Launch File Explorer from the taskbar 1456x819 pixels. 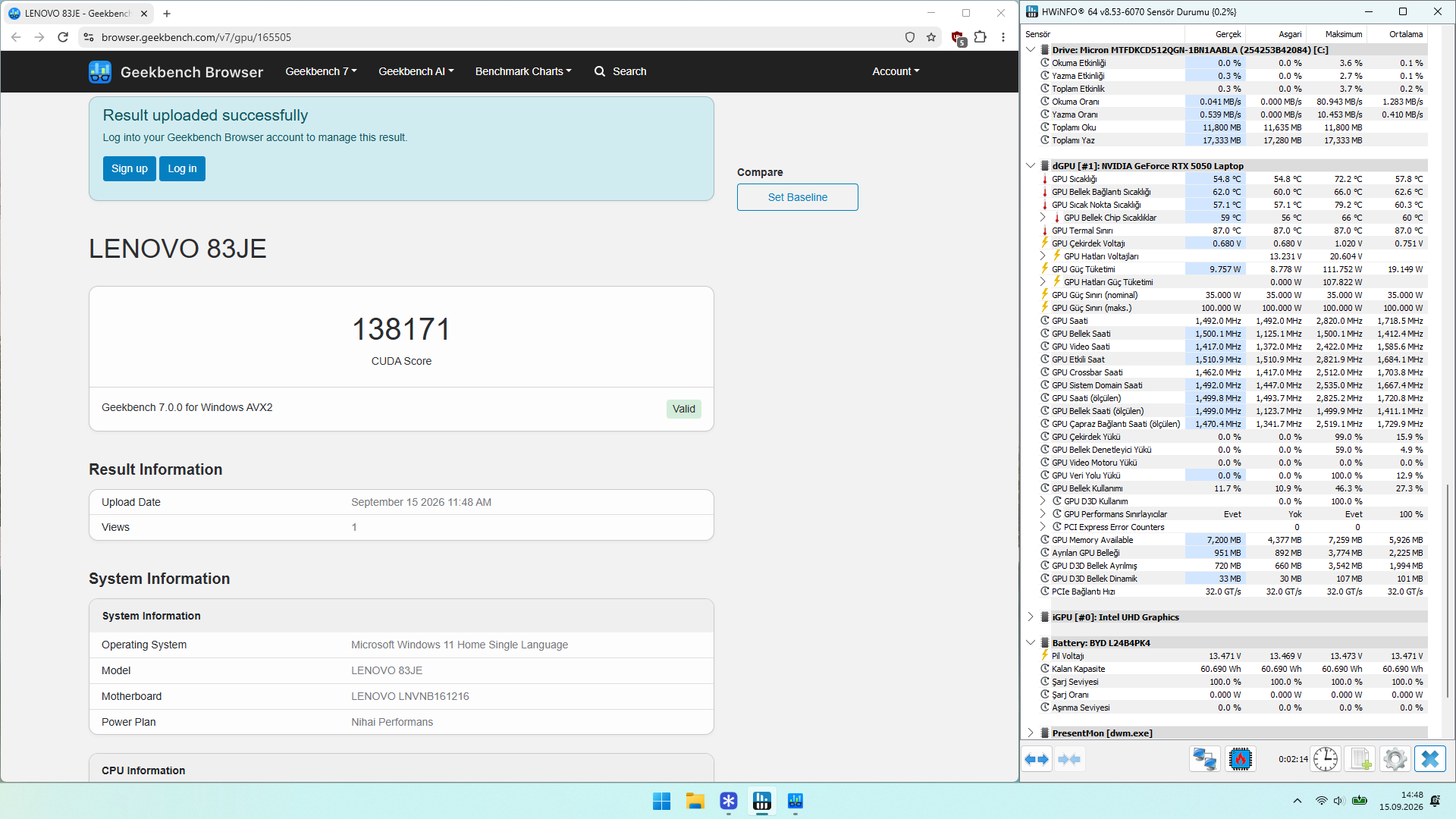pos(695,801)
